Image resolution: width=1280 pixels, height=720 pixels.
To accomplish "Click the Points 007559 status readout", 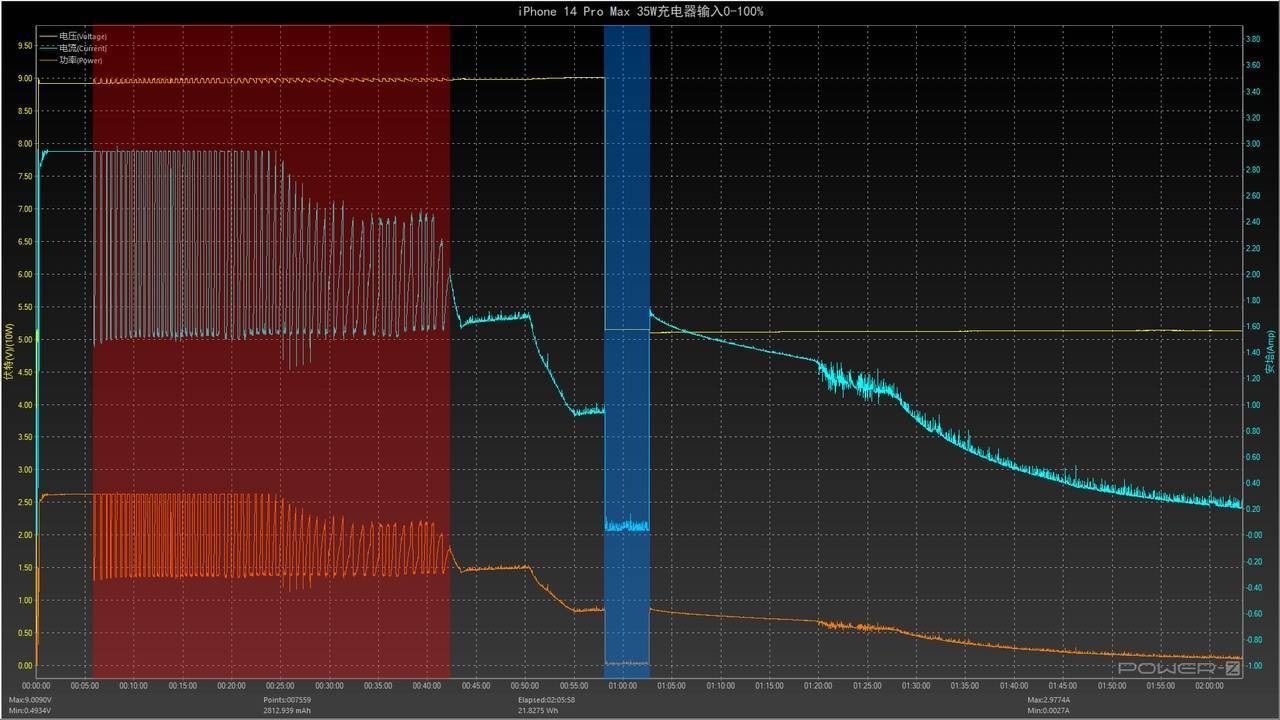I will [287, 700].
